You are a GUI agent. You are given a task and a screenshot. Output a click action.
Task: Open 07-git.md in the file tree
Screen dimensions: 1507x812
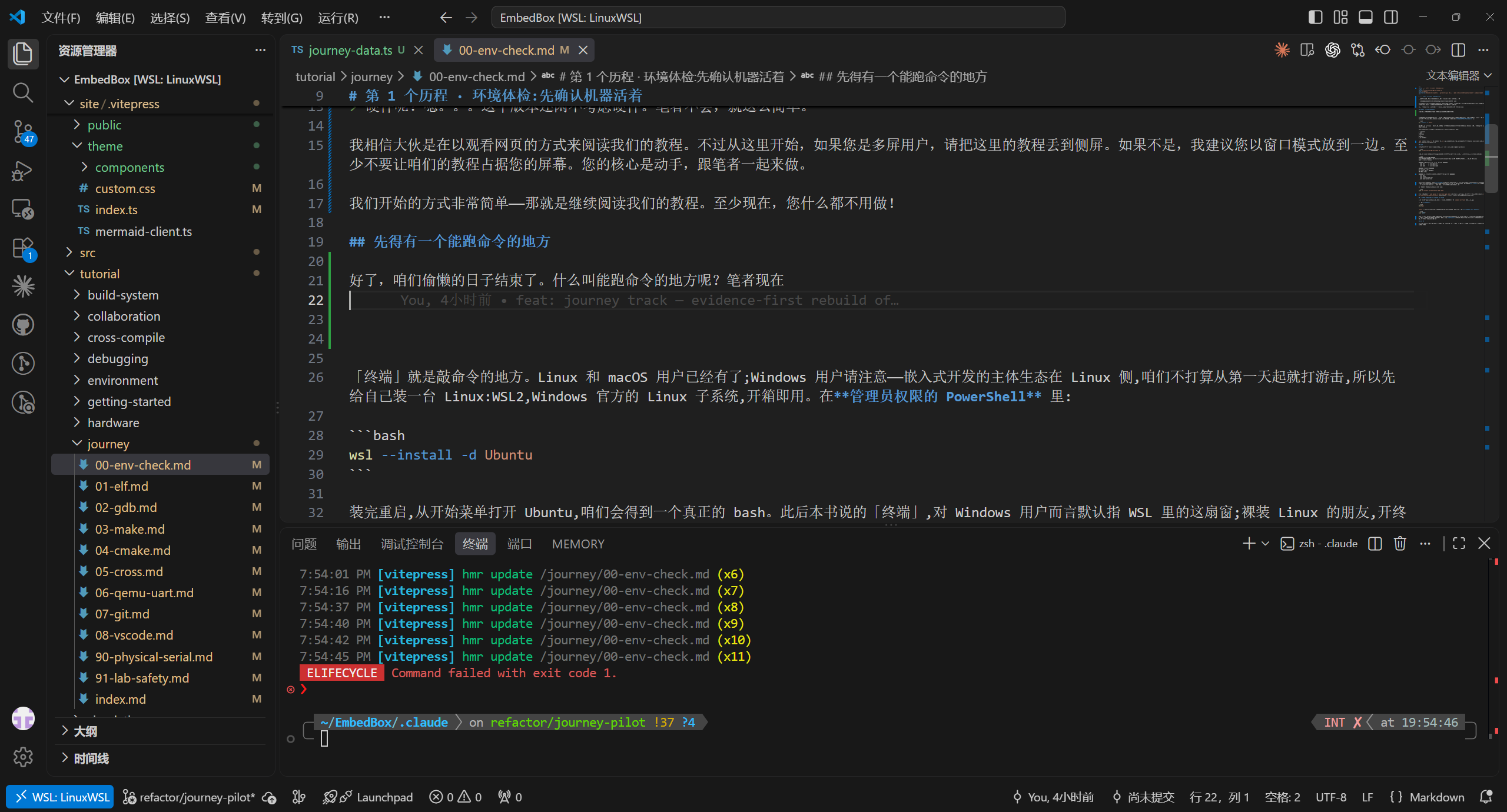click(x=159, y=614)
